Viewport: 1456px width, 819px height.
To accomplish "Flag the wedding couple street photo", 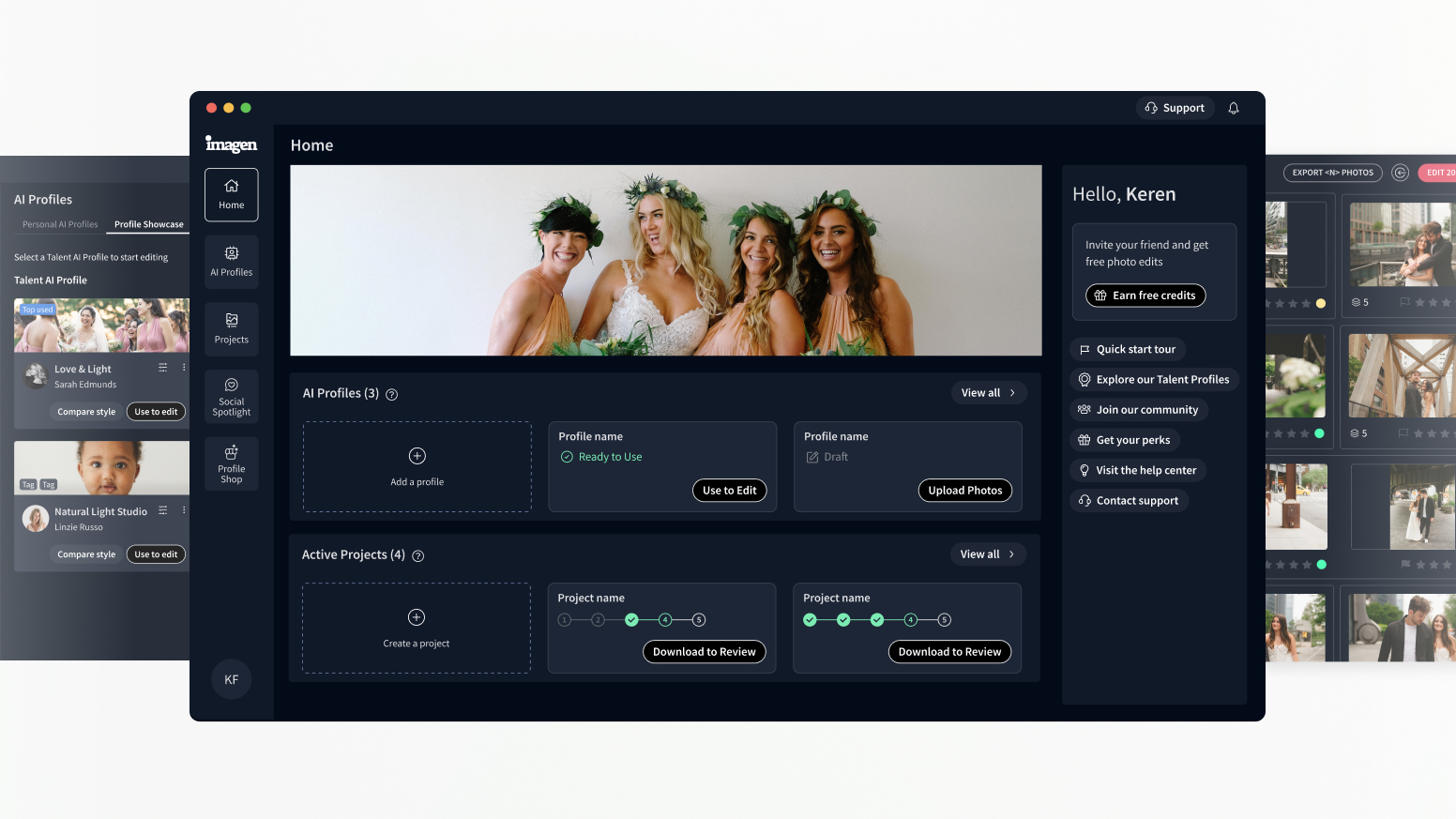I will pyautogui.click(x=1405, y=565).
